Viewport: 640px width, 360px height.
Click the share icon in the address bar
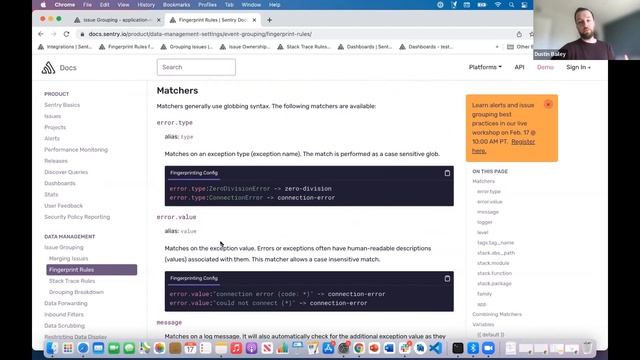[519, 34]
